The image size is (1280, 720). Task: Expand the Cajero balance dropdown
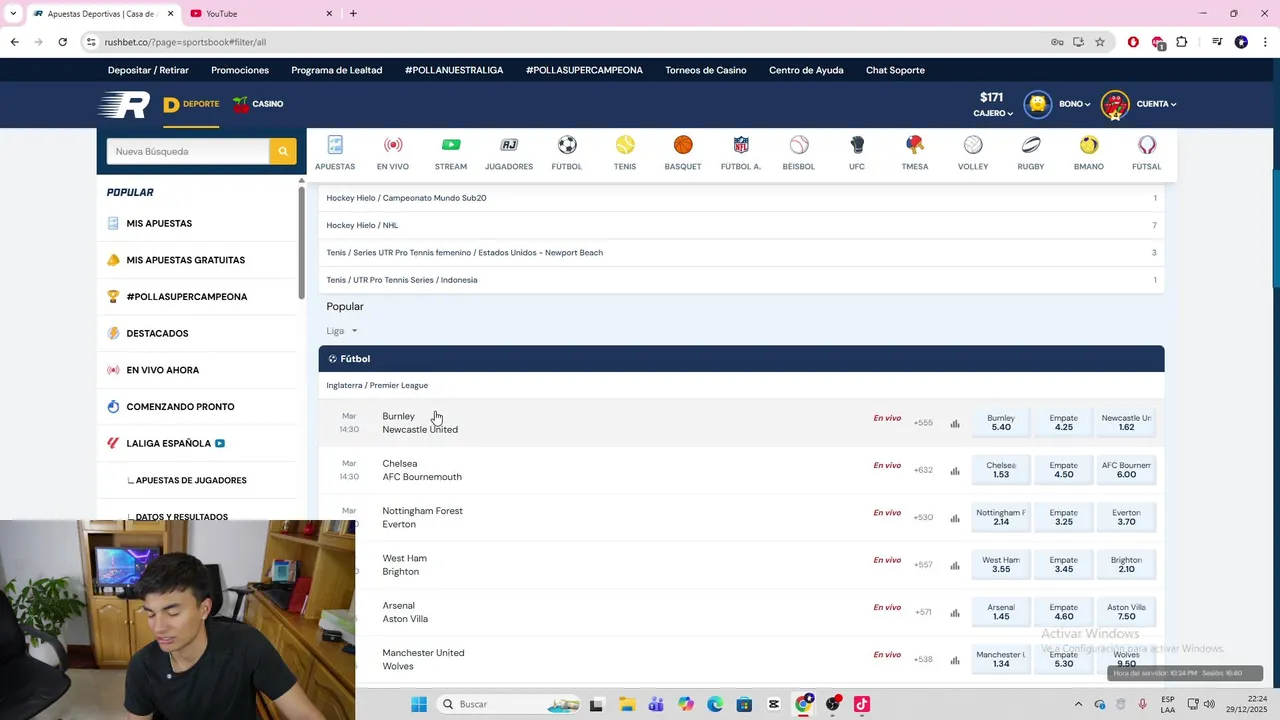(x=993, y=113)
